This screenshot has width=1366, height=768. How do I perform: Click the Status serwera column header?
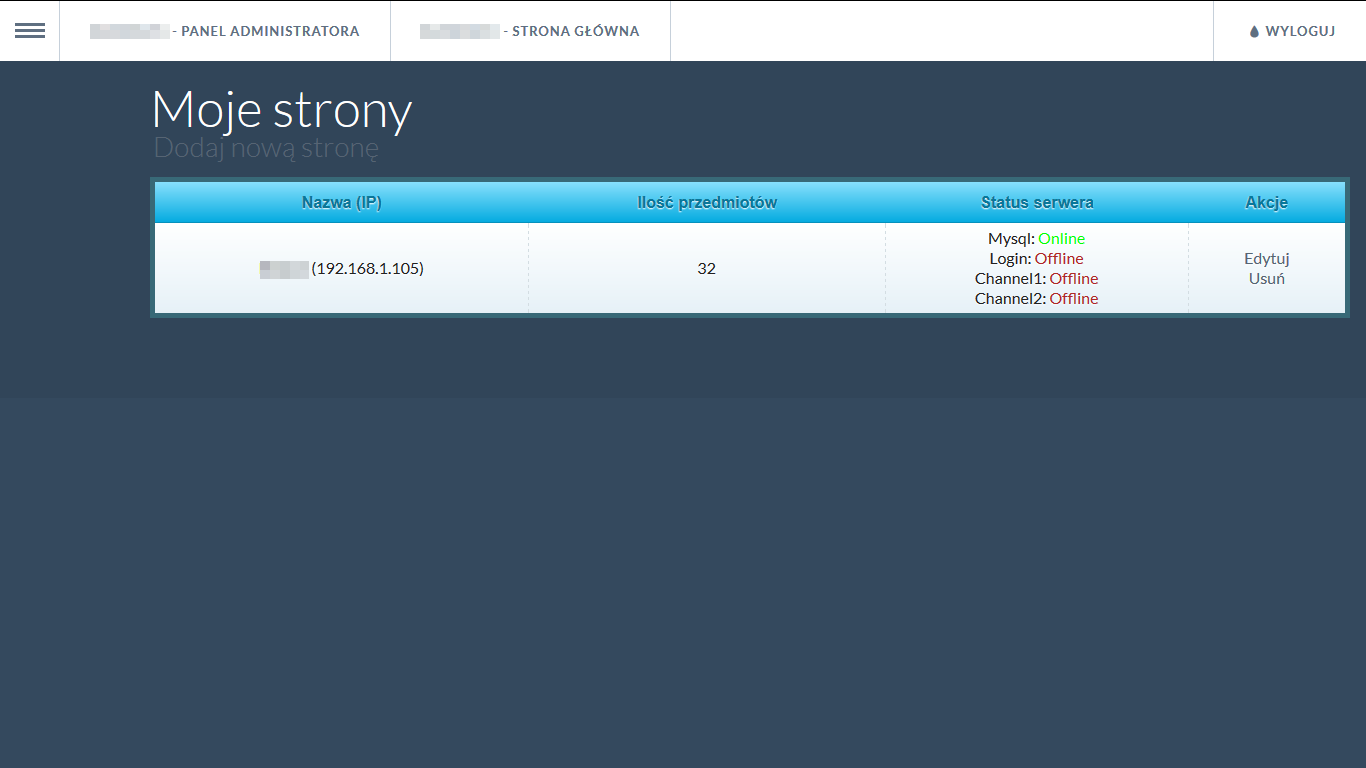(x=1037, y=202)
